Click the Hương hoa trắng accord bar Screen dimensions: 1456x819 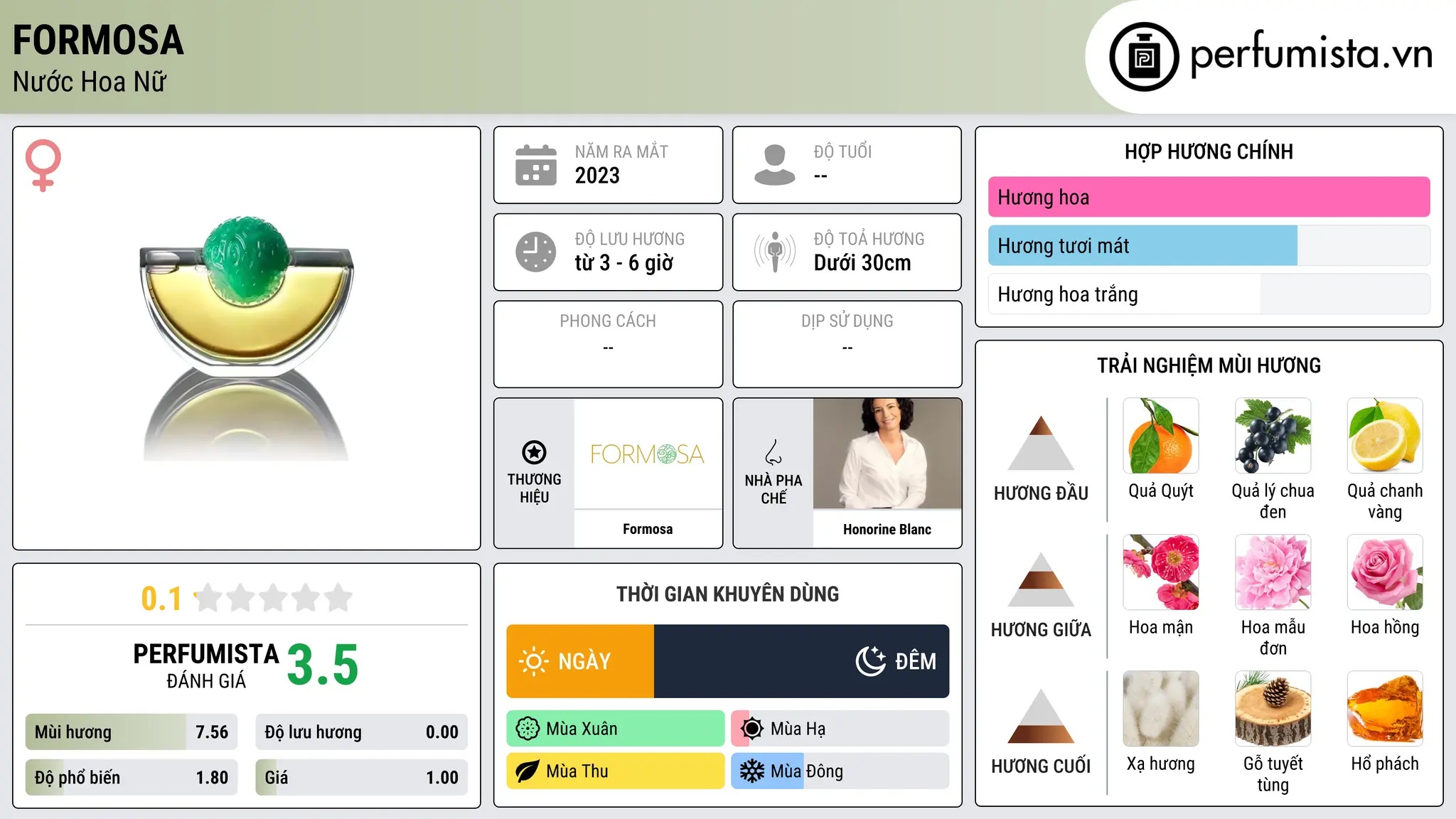coord(1209,294)
